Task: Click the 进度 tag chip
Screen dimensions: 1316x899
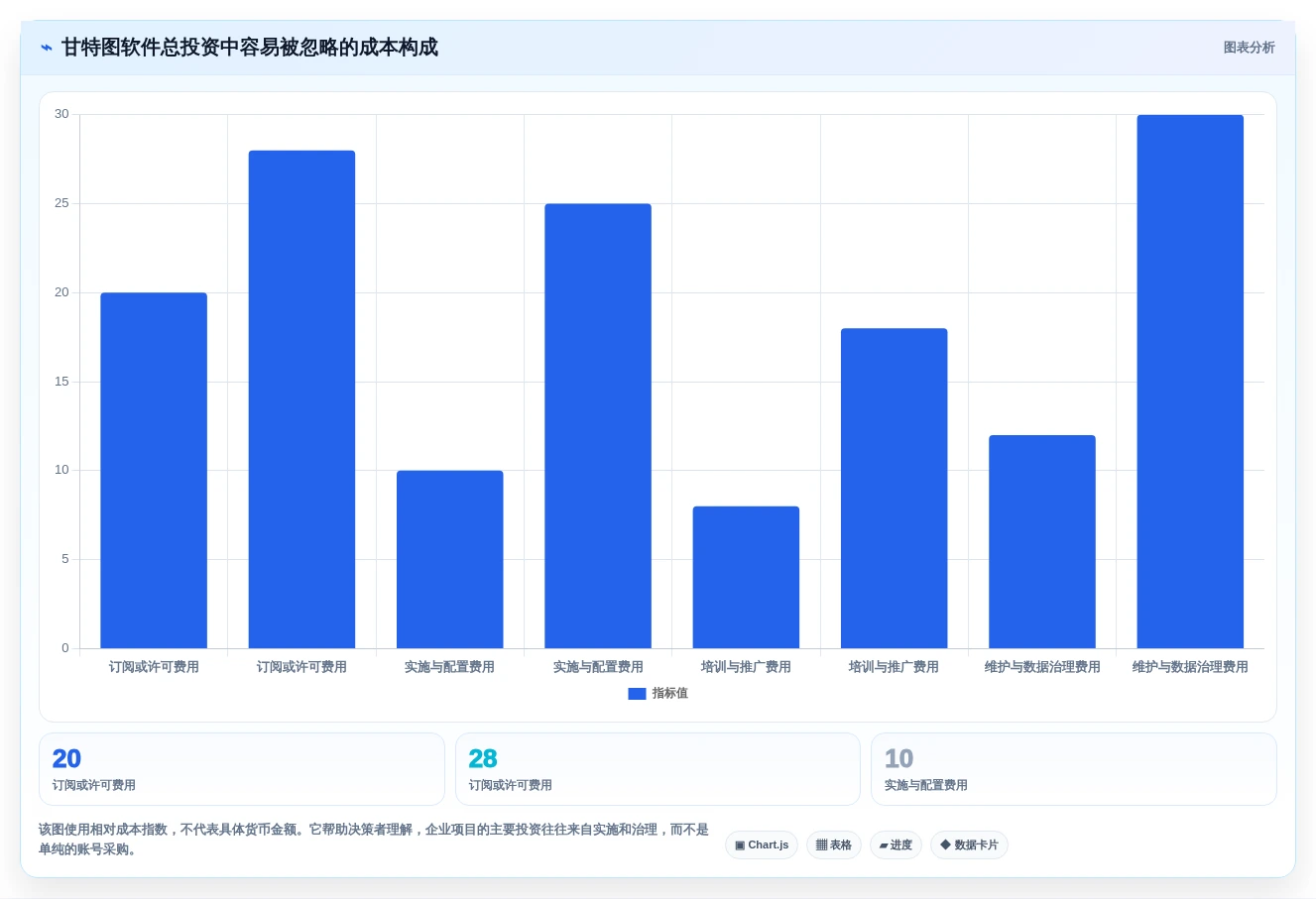Action: click(x=896, y=845)
